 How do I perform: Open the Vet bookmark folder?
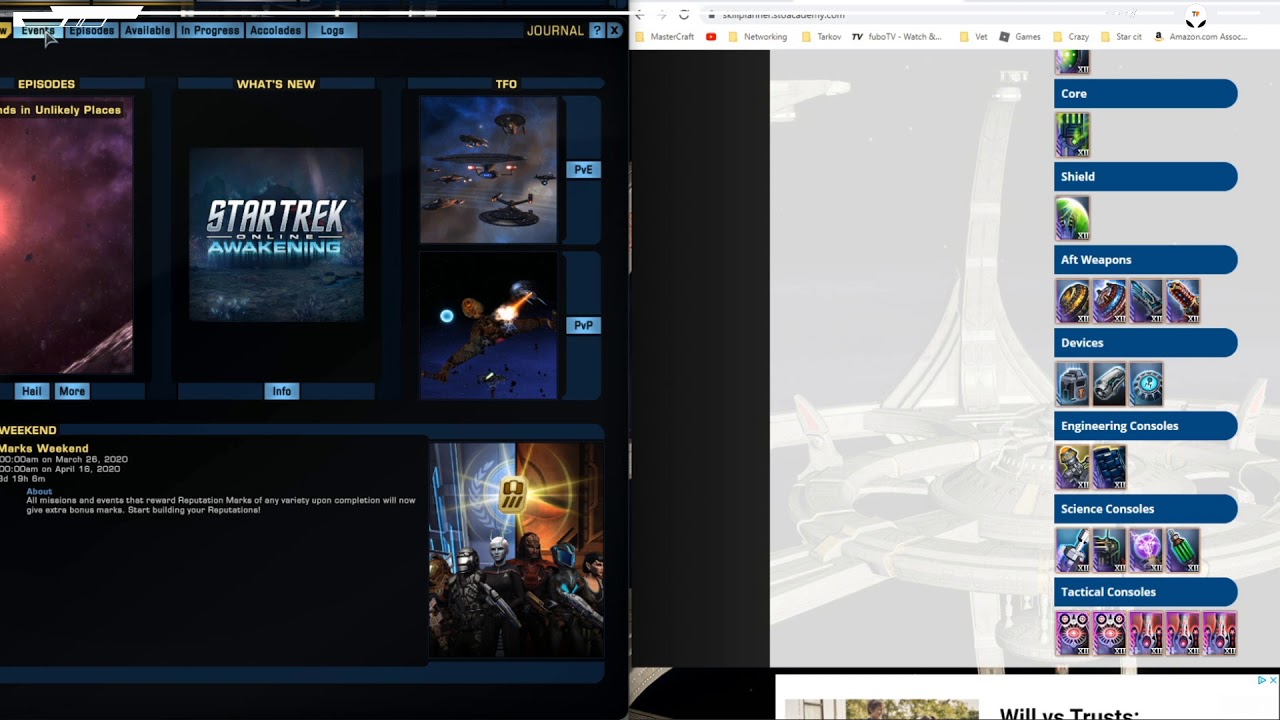pyautogui.click(x=973, y=37)
